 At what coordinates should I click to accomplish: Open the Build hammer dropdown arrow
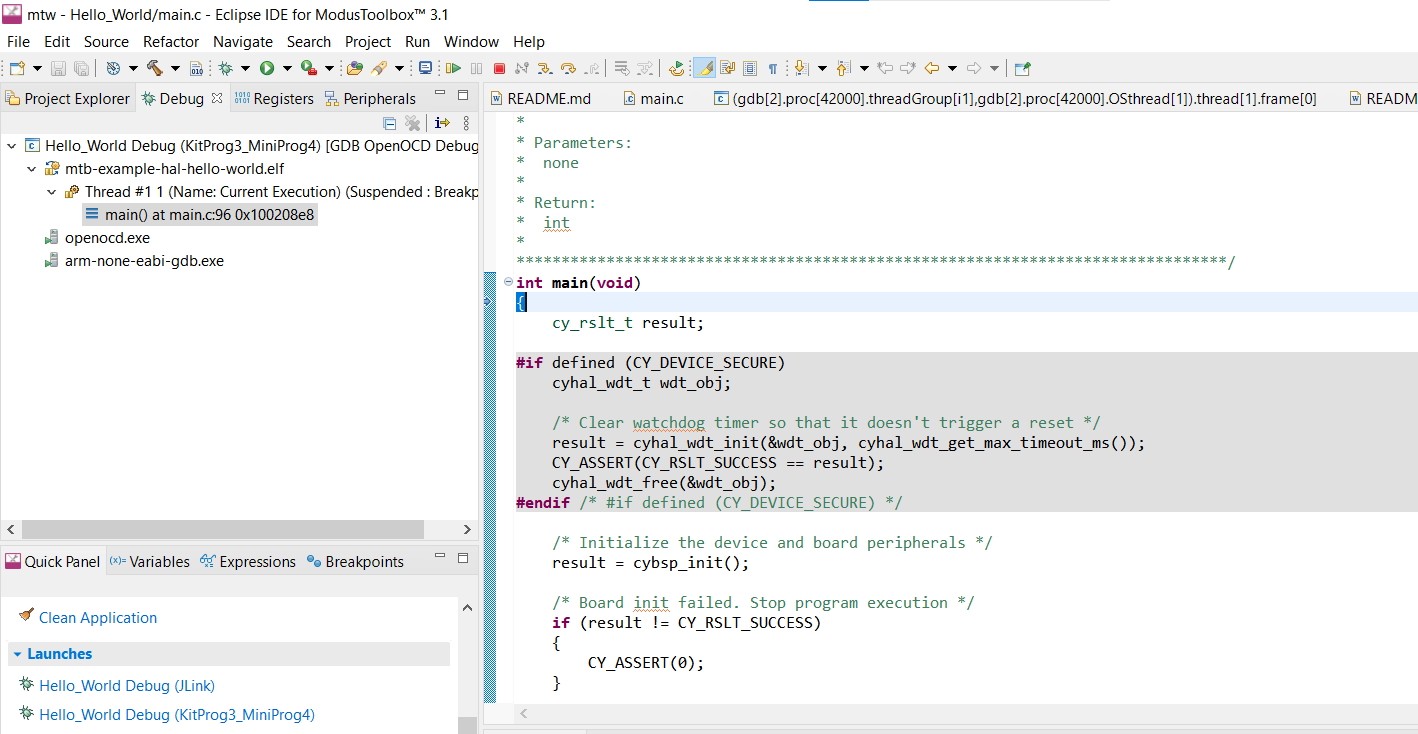175,68
